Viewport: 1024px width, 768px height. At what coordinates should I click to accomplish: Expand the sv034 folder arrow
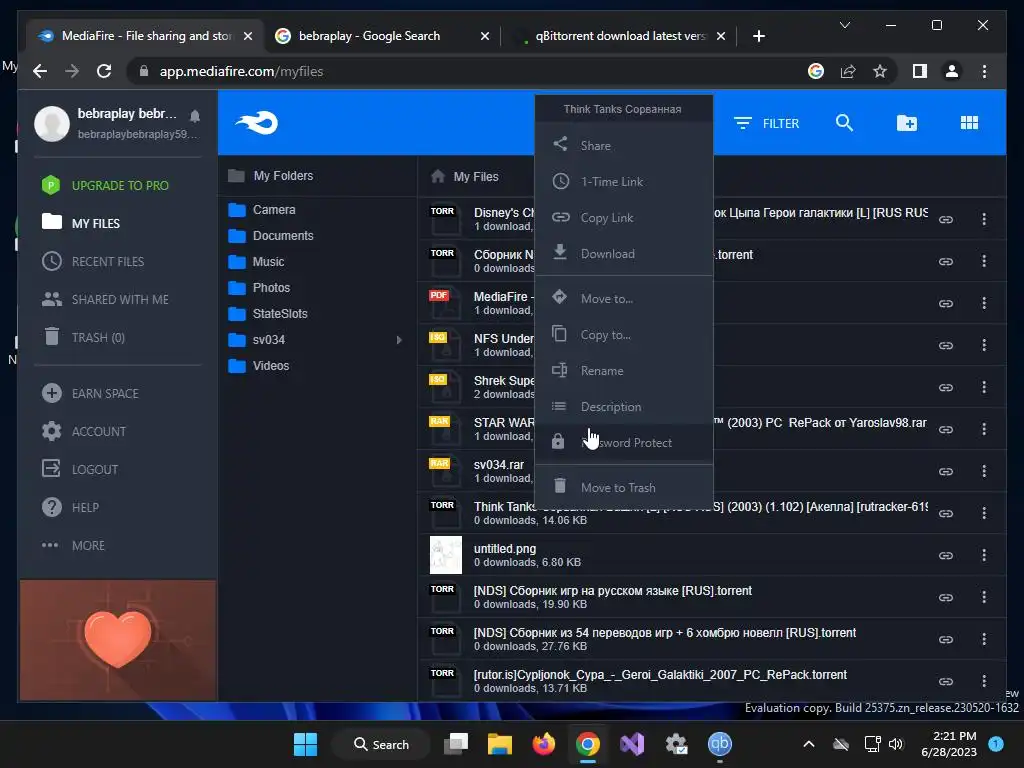pos(398,340)
